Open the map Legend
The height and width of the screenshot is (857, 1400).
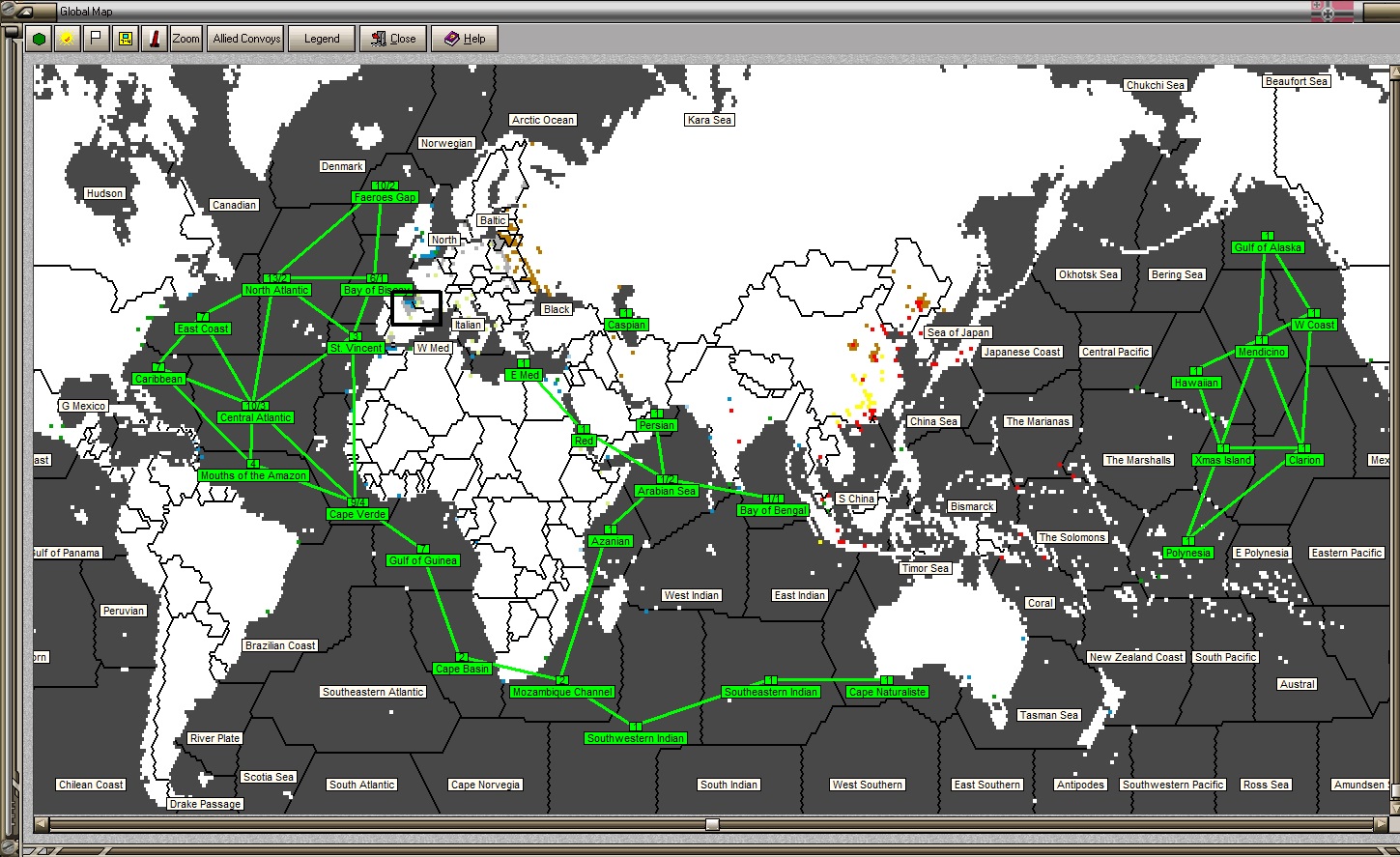(x=322, y=39)
